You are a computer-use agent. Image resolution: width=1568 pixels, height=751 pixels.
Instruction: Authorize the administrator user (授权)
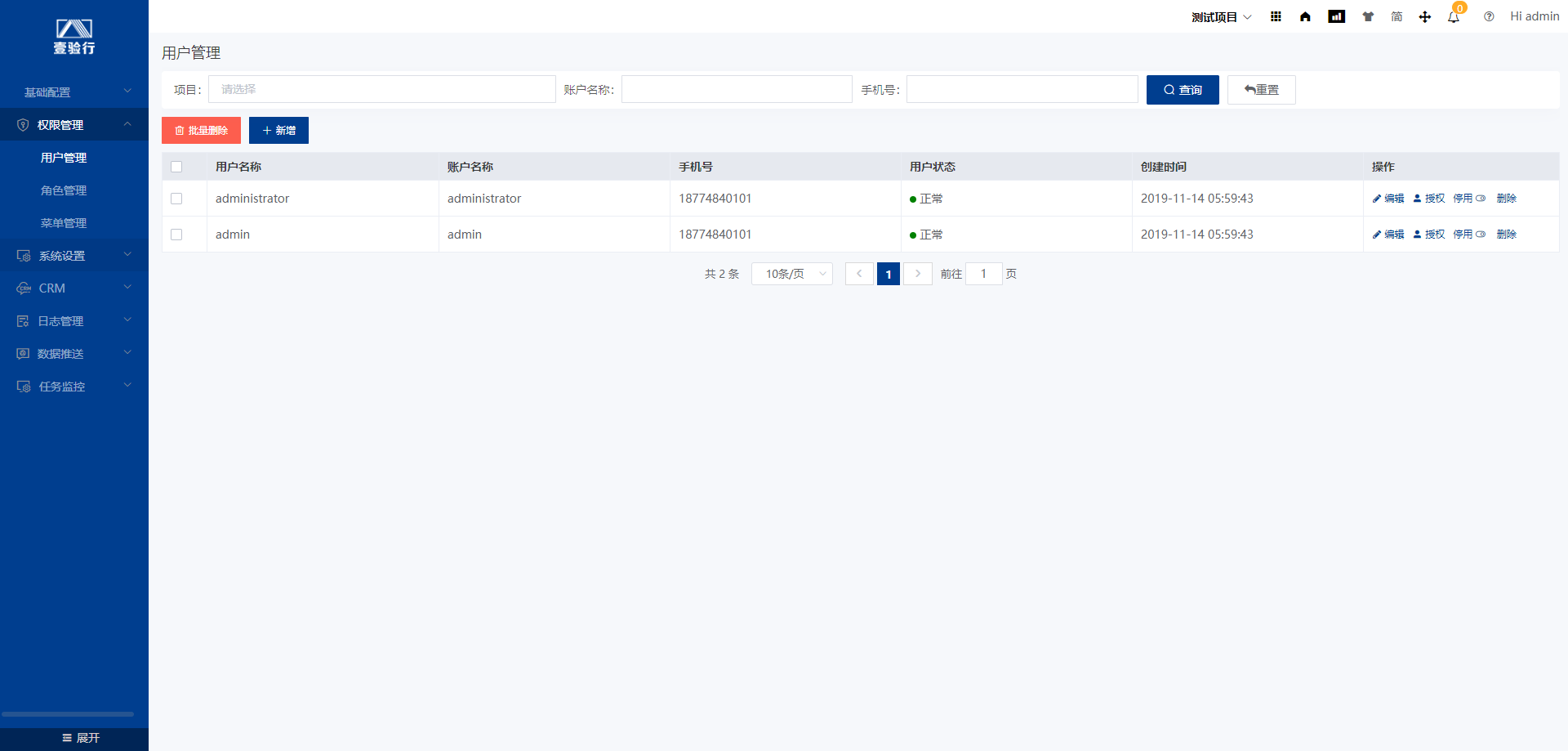(1429, 199)
